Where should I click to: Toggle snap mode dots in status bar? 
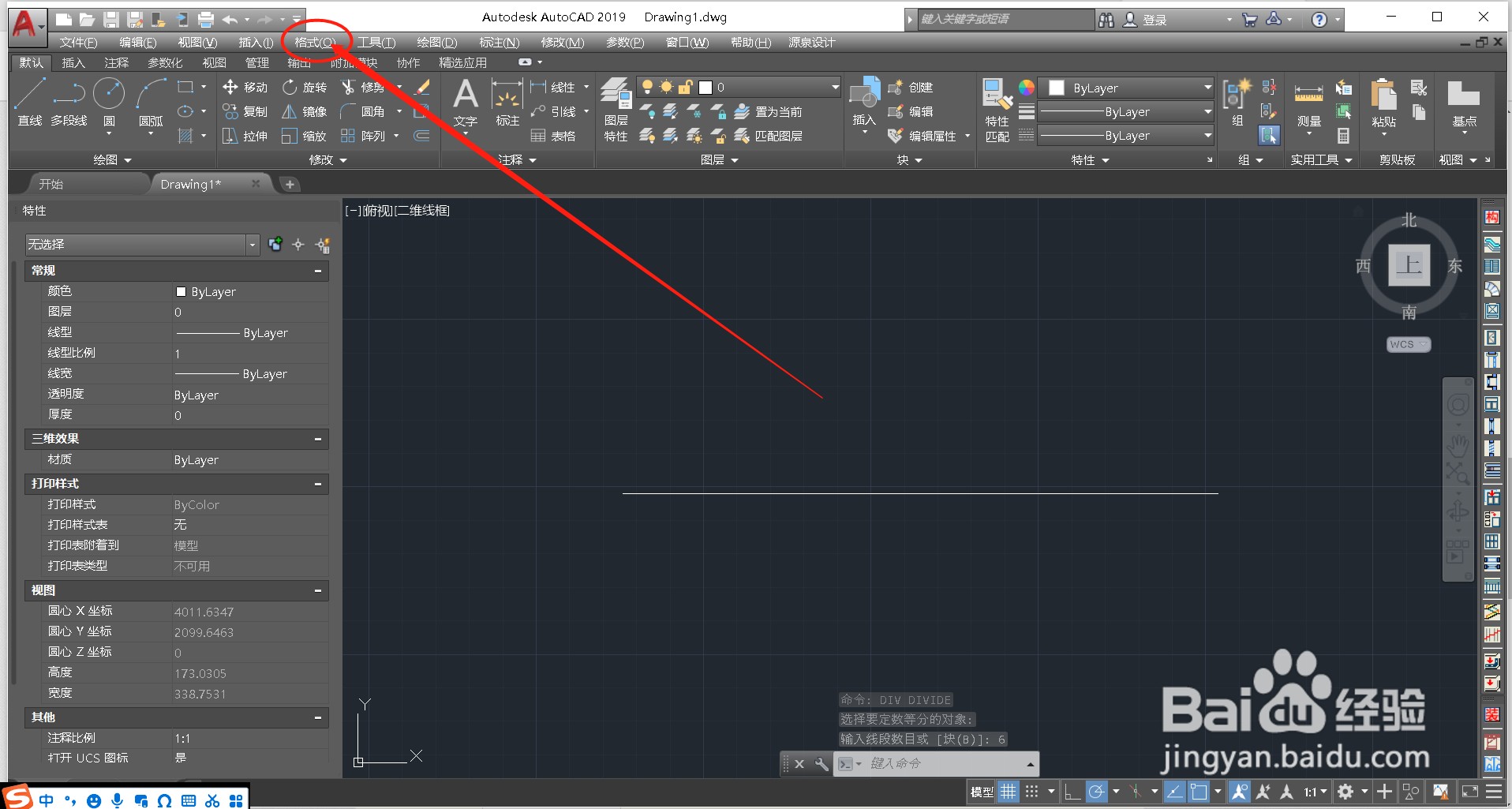coord(1031,792)
